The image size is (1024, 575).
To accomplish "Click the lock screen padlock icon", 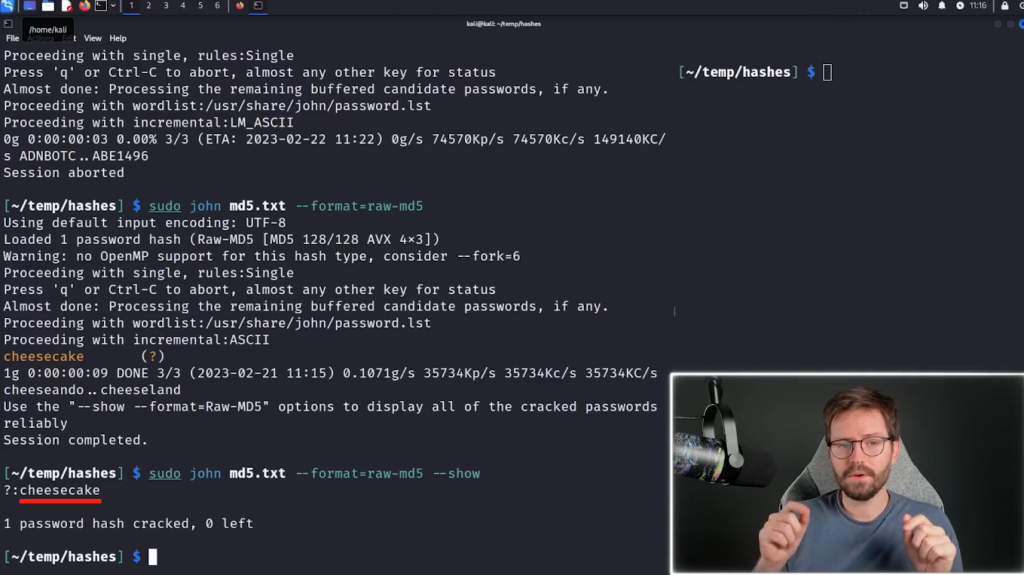I will coord(1004,6).
